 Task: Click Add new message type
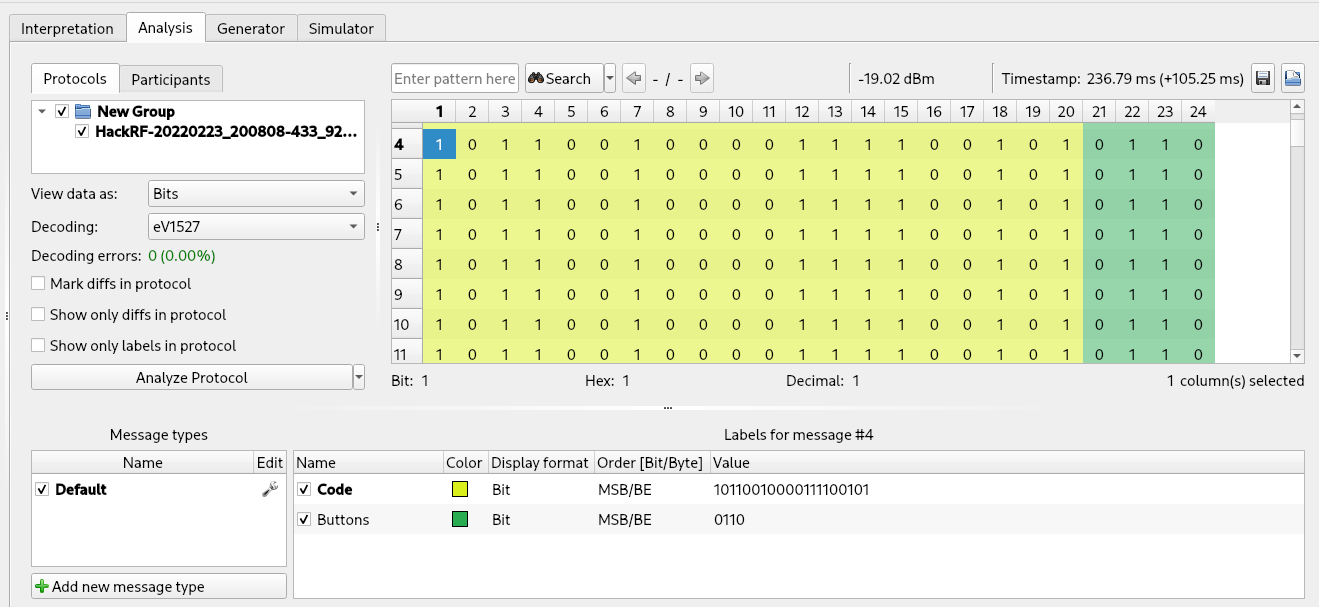point(159,587)
